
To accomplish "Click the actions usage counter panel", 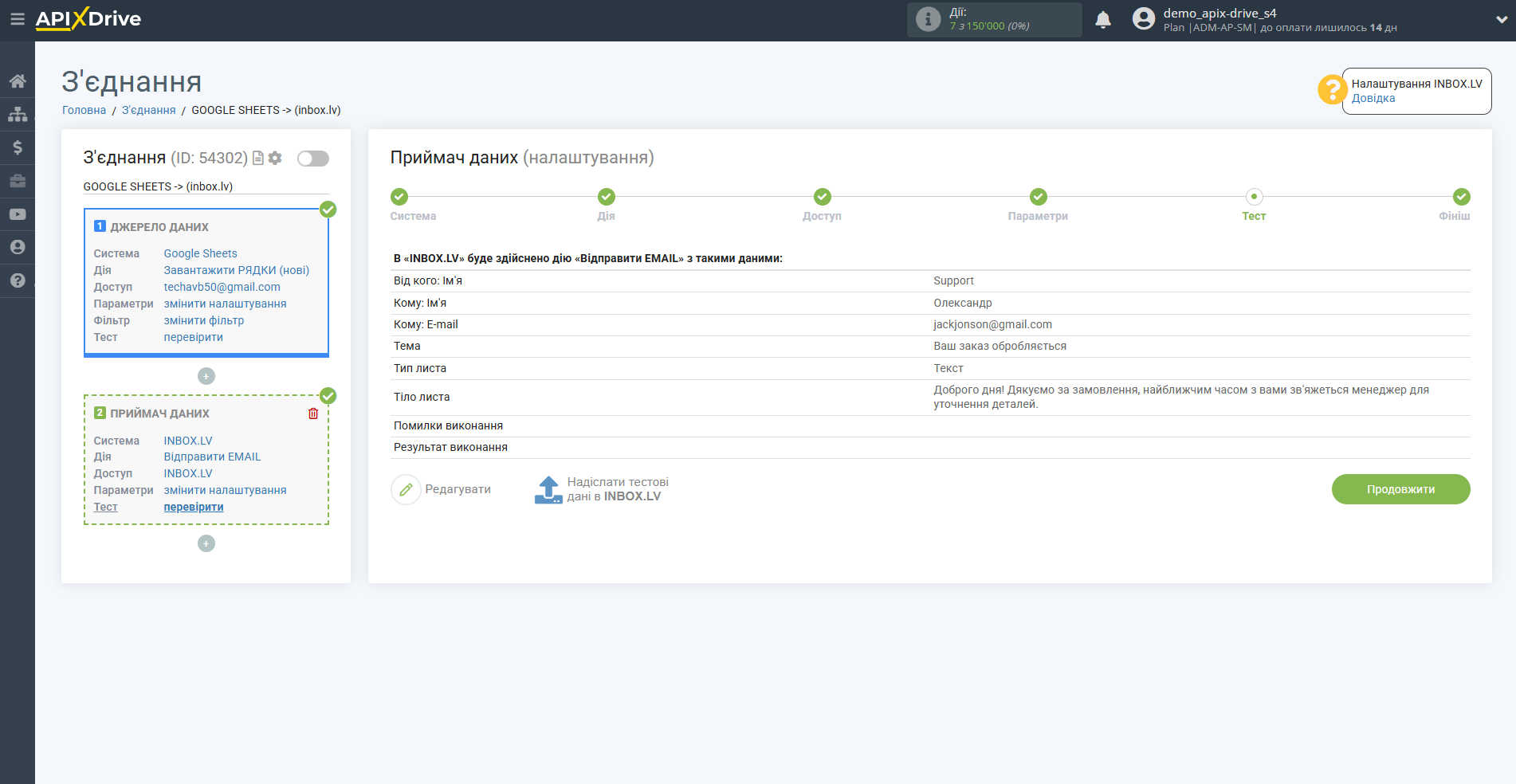I will click(x=994, y=19).
